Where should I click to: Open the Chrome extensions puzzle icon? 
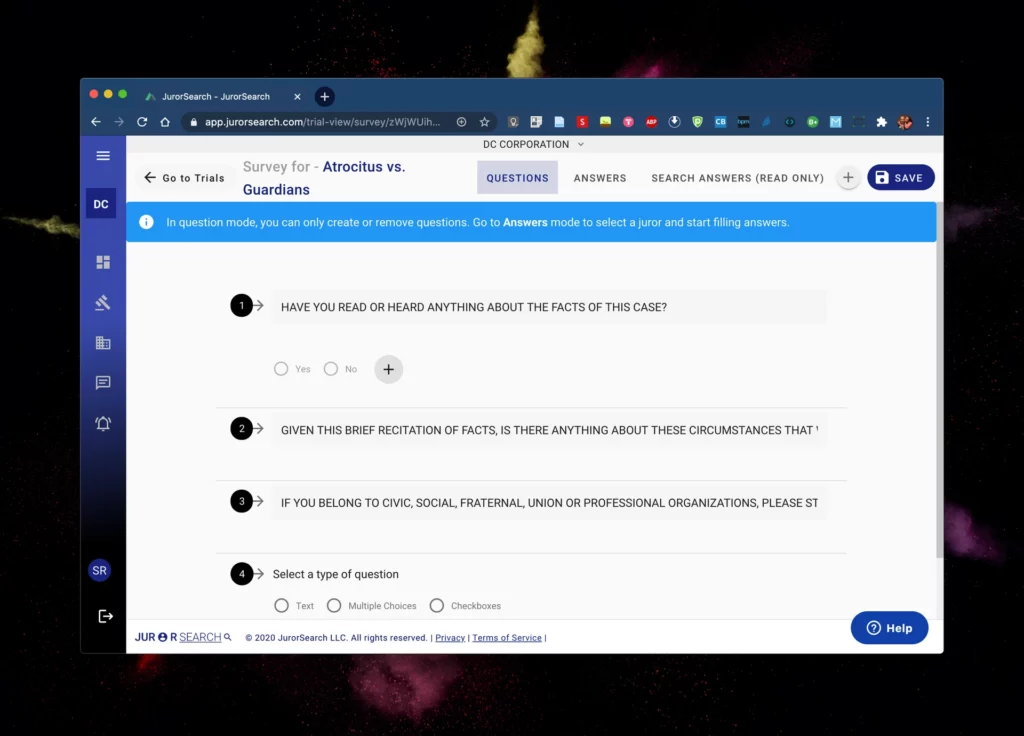pos(882,122)
